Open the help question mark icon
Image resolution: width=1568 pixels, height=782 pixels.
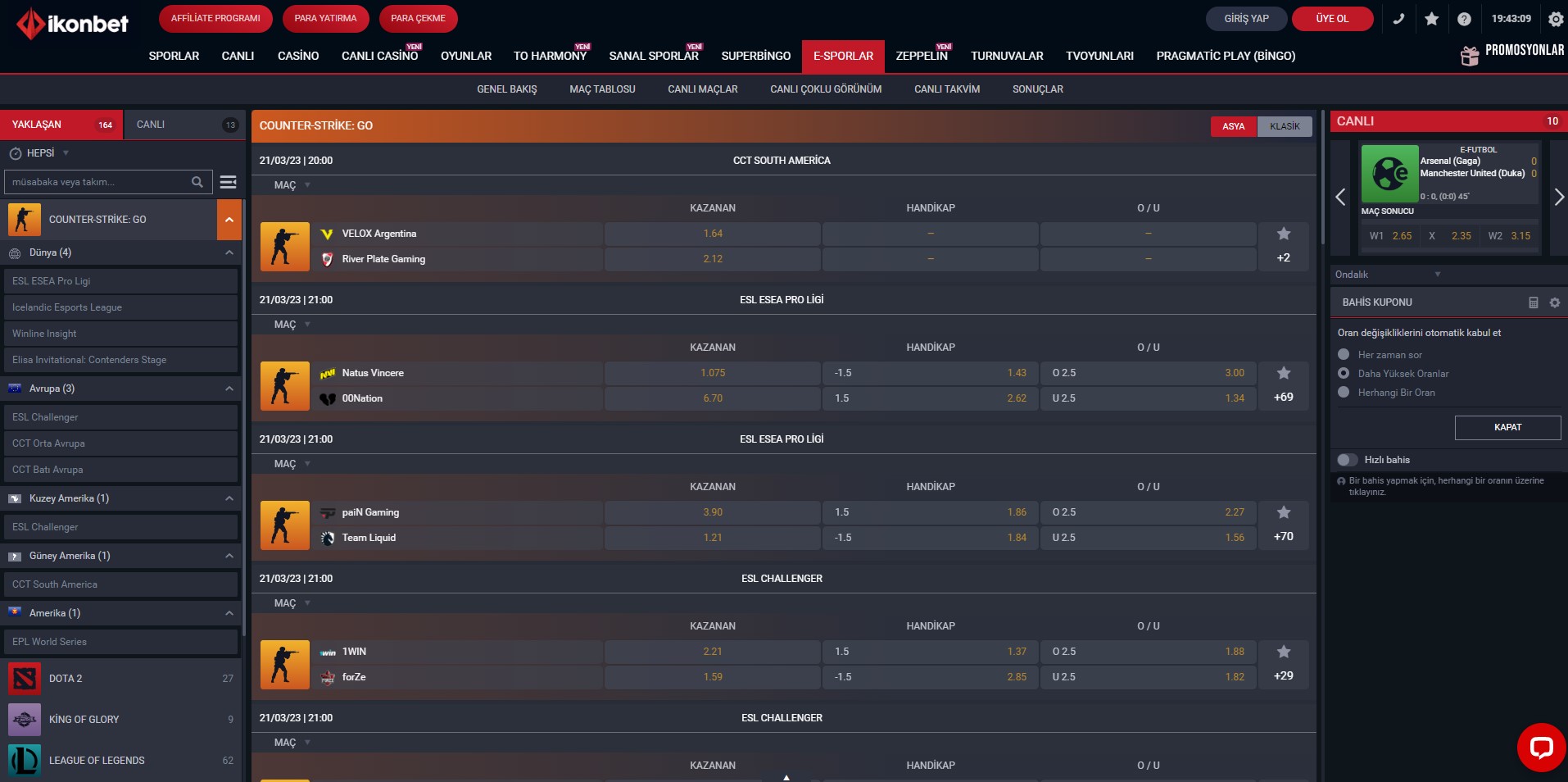point(1464,19)
